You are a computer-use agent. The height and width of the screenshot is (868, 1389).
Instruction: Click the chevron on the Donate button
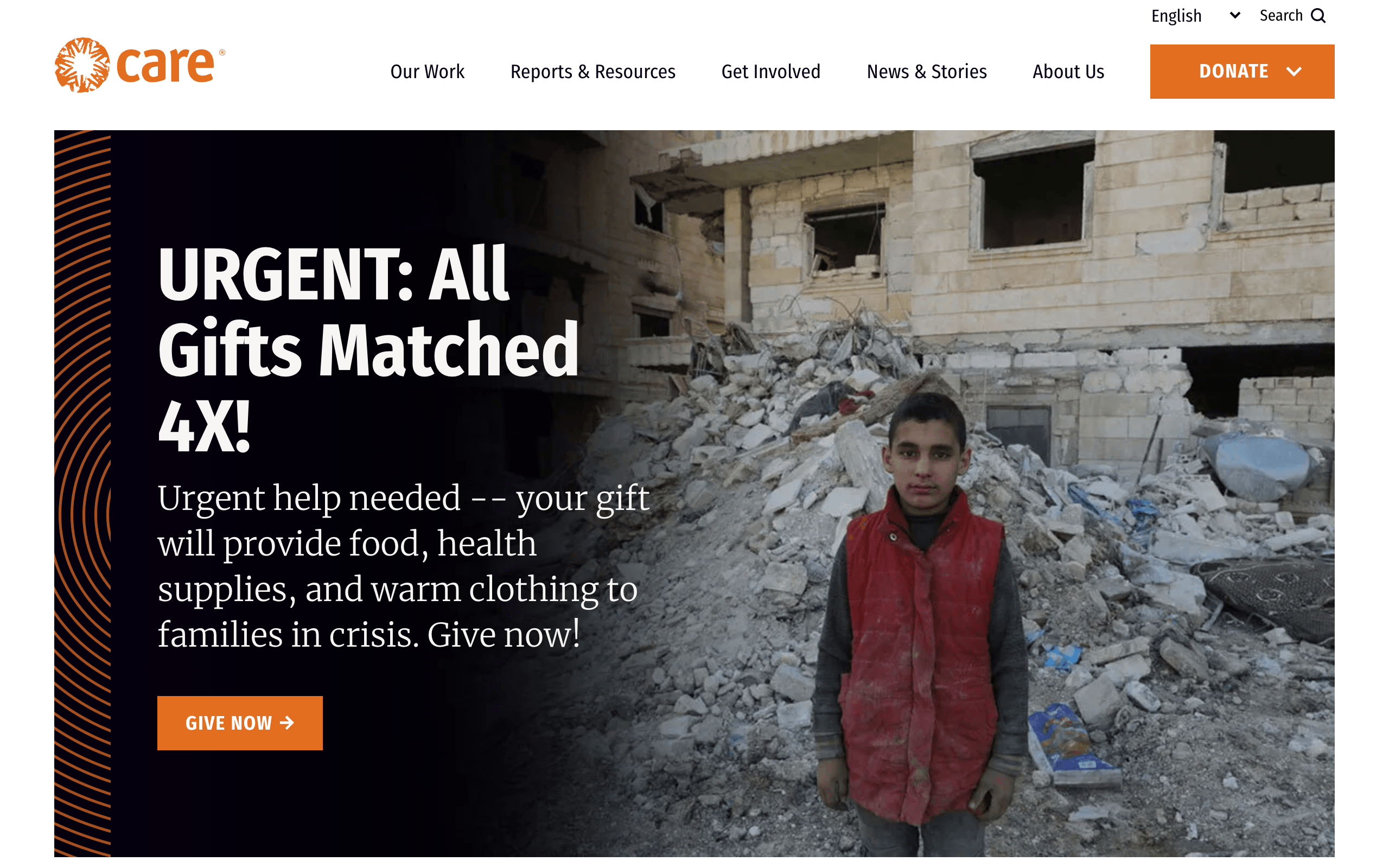[x=1294, y=71]
